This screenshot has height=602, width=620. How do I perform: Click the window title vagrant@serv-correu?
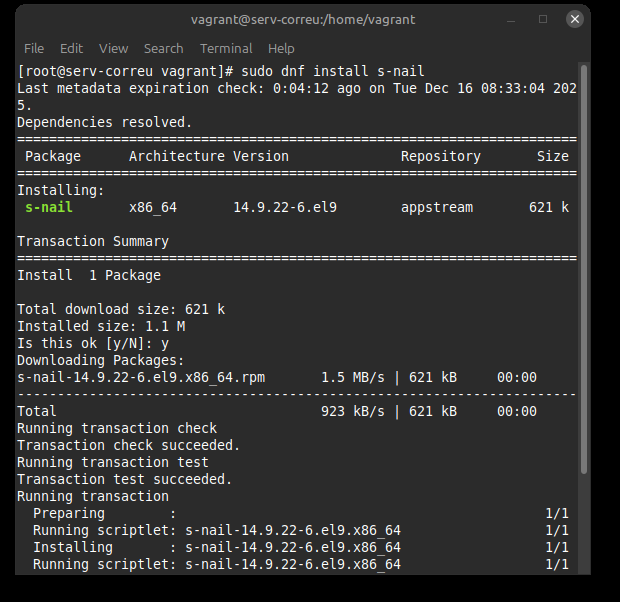(x=303, y=19)
